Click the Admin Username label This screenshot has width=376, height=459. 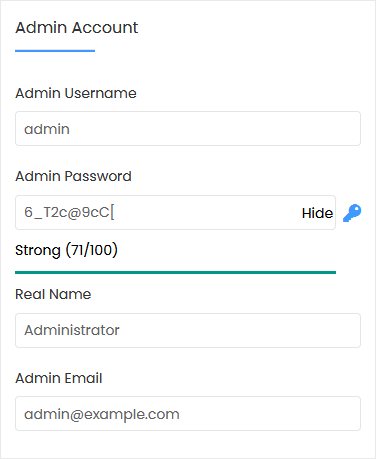(x=76, y=93)
